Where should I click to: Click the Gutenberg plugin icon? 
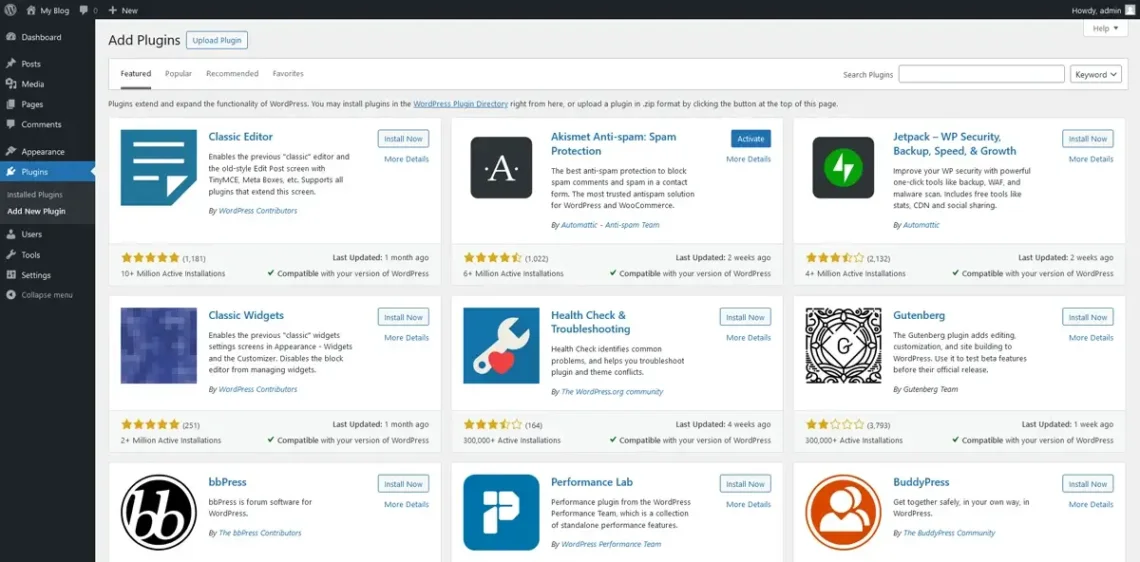click(843, 345)
